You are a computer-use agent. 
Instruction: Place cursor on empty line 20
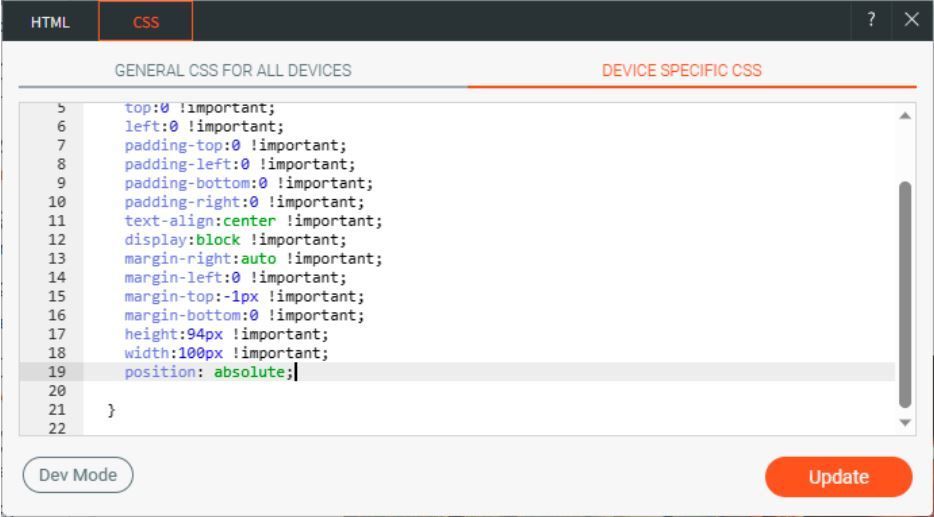488,391
